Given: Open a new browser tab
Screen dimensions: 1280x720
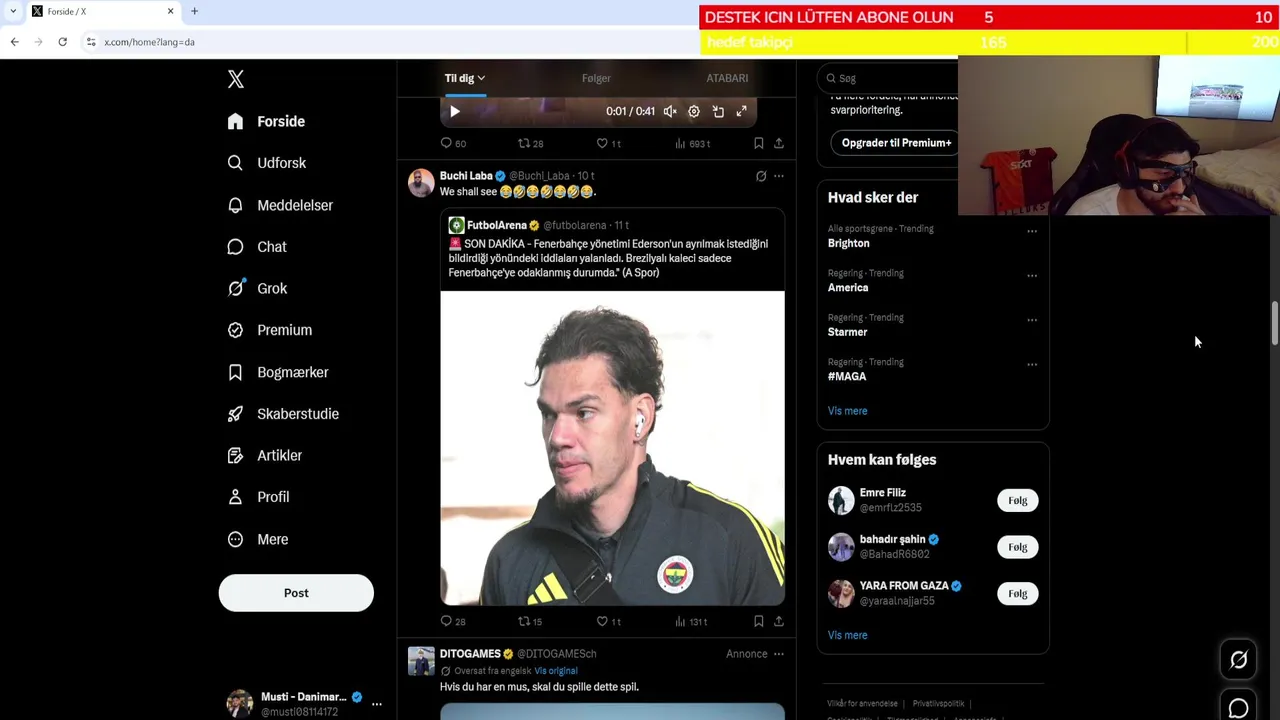Looking at the screenshot, I should (194, 11).
